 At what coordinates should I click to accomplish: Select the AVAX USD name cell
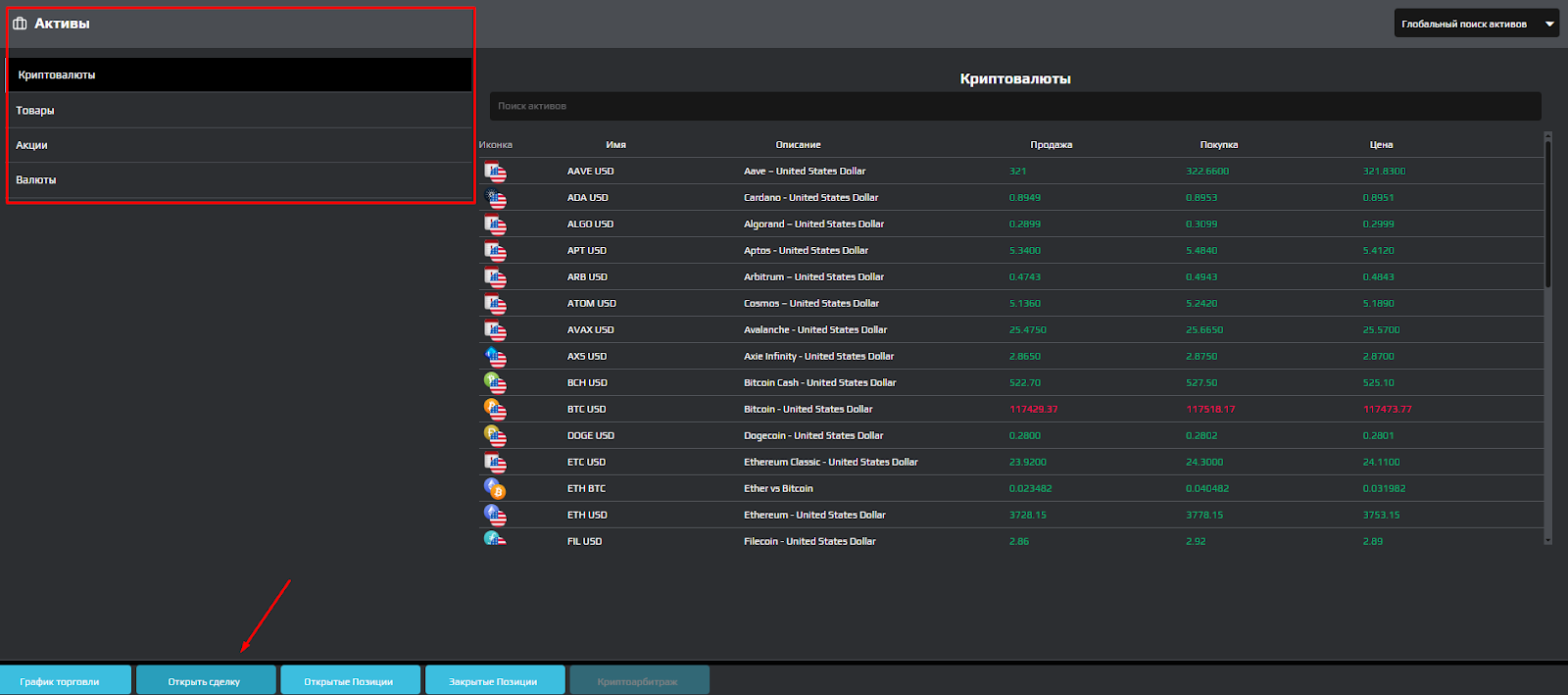[590, 330]
